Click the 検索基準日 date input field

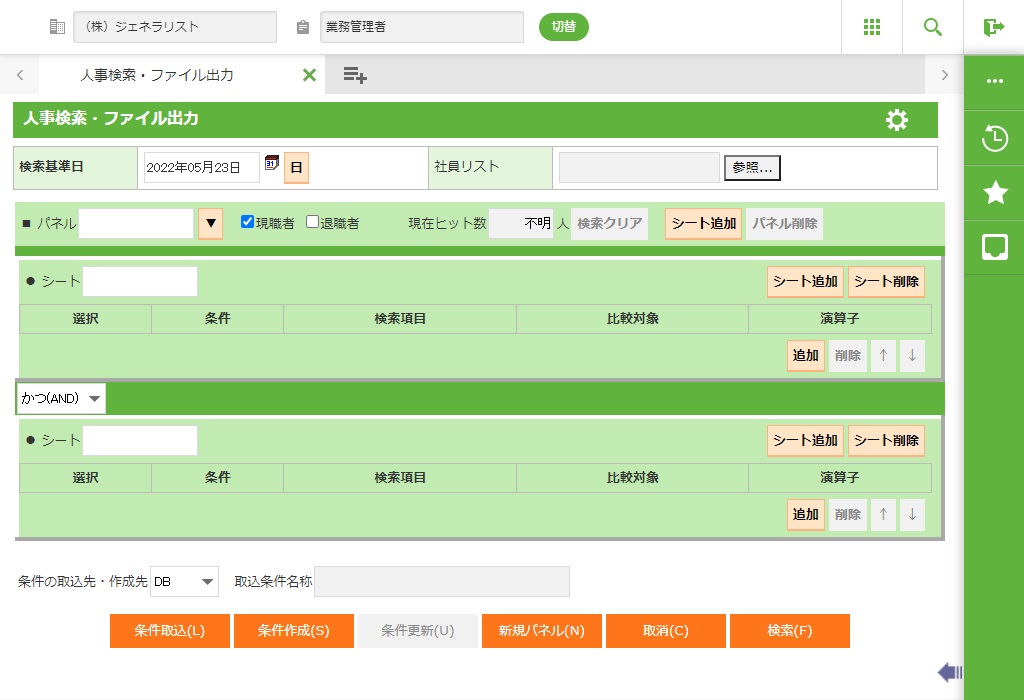click(x=201, y=168)
